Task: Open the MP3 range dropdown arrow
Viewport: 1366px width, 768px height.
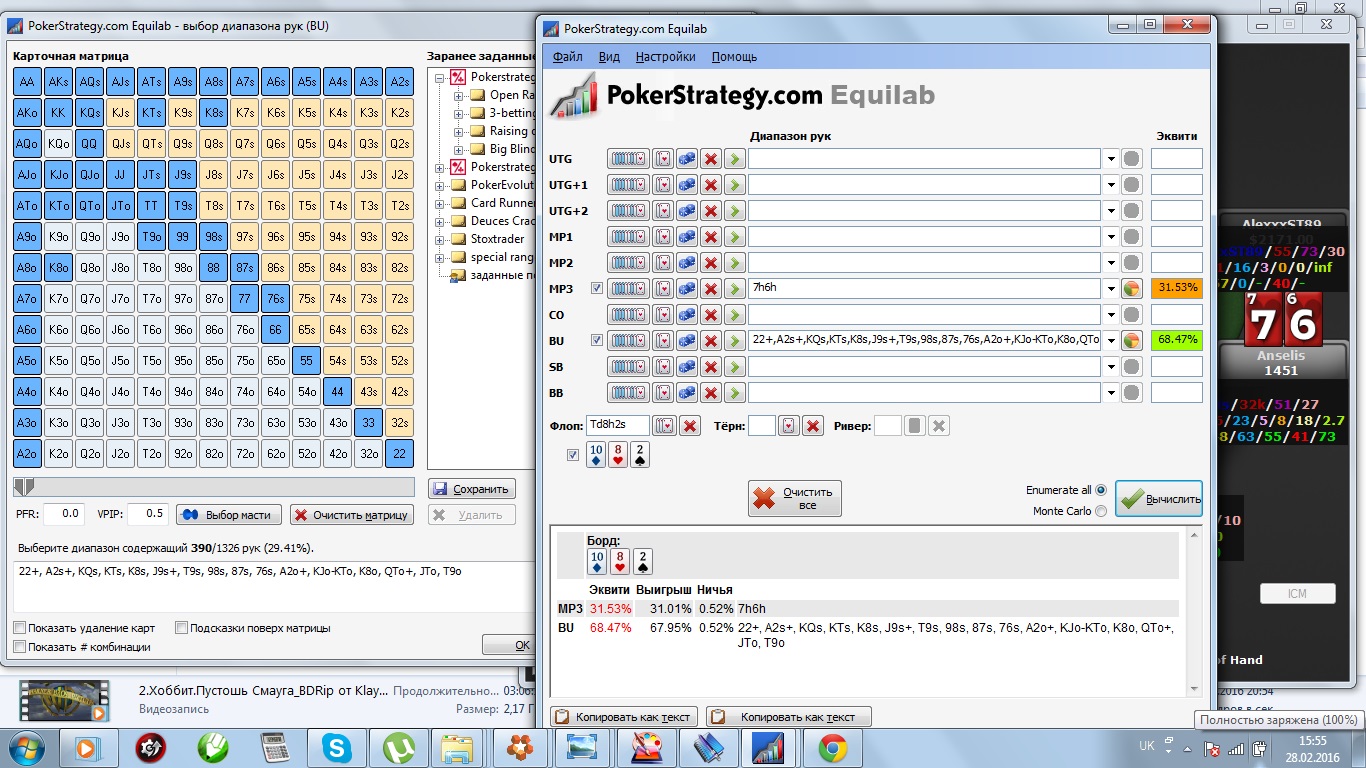Action: click(x=1111, y=289)
